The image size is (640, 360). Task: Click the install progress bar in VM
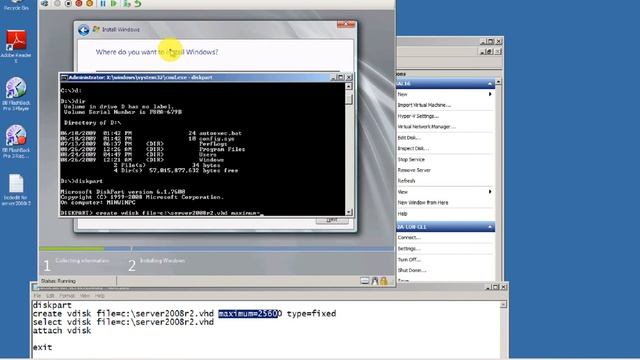(216, 248)
